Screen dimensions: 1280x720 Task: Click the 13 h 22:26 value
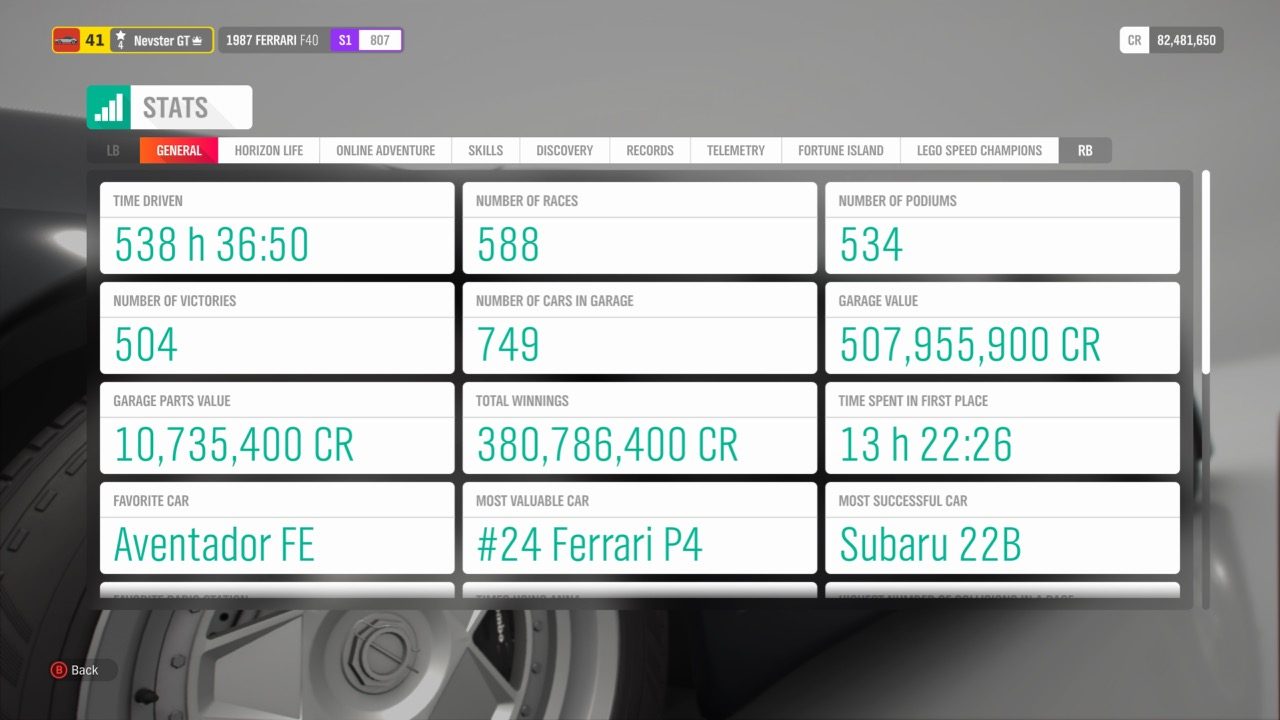[x=926, y=445]
